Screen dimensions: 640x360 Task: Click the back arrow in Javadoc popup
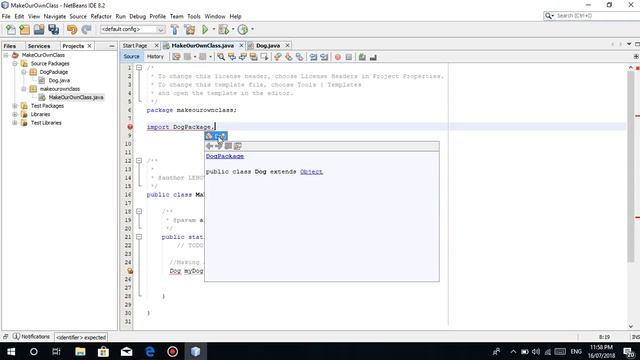coord(209,146)
